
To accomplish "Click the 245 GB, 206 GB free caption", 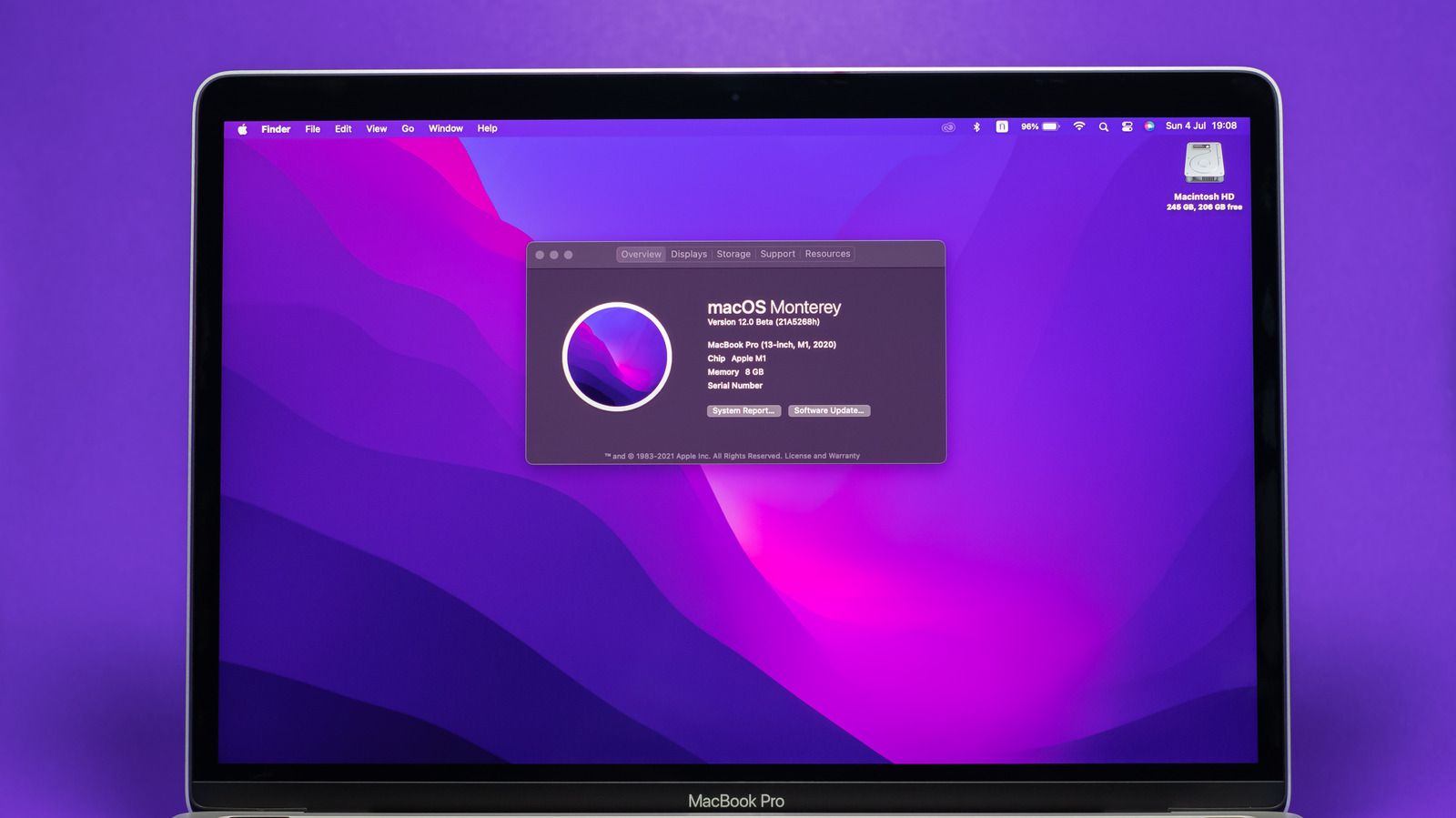I will (1204, 207).
